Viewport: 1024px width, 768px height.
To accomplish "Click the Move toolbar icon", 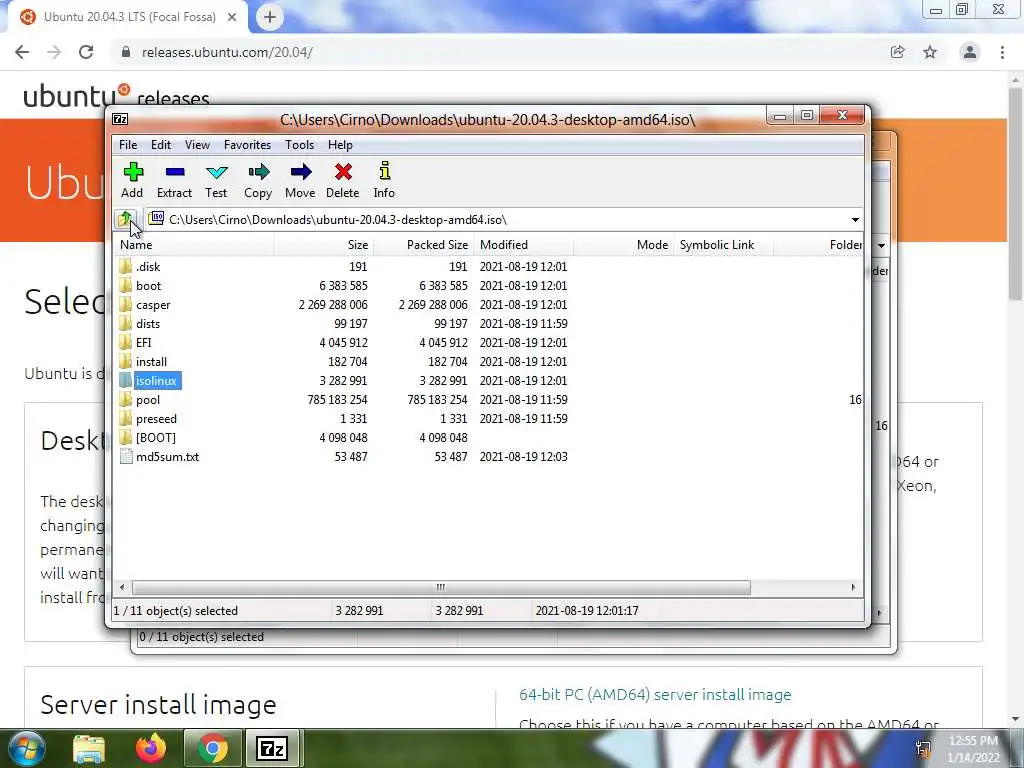I will pyautogui.click(x=300, y=172).
